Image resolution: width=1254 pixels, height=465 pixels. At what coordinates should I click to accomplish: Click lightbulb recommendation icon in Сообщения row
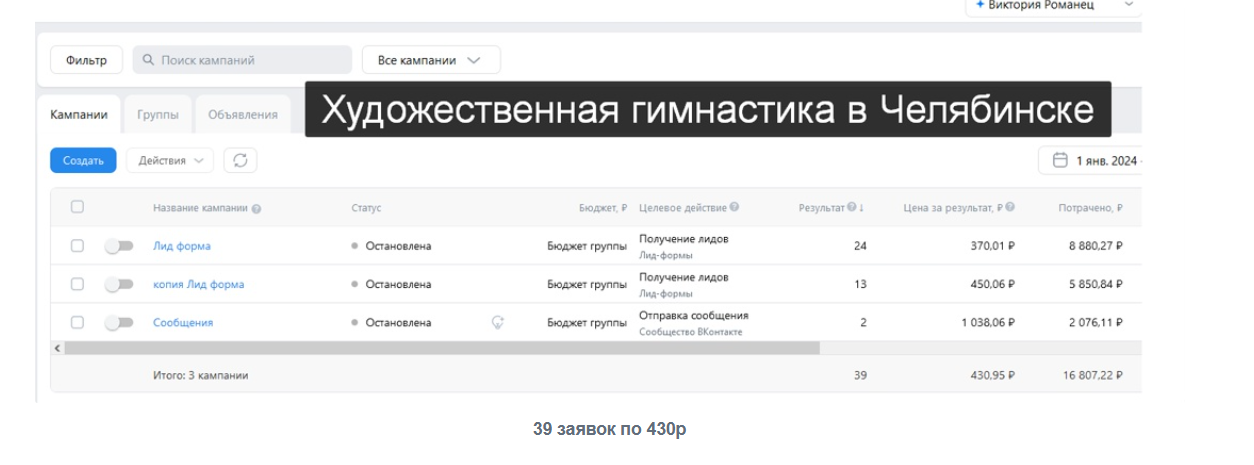click(498, 322)
